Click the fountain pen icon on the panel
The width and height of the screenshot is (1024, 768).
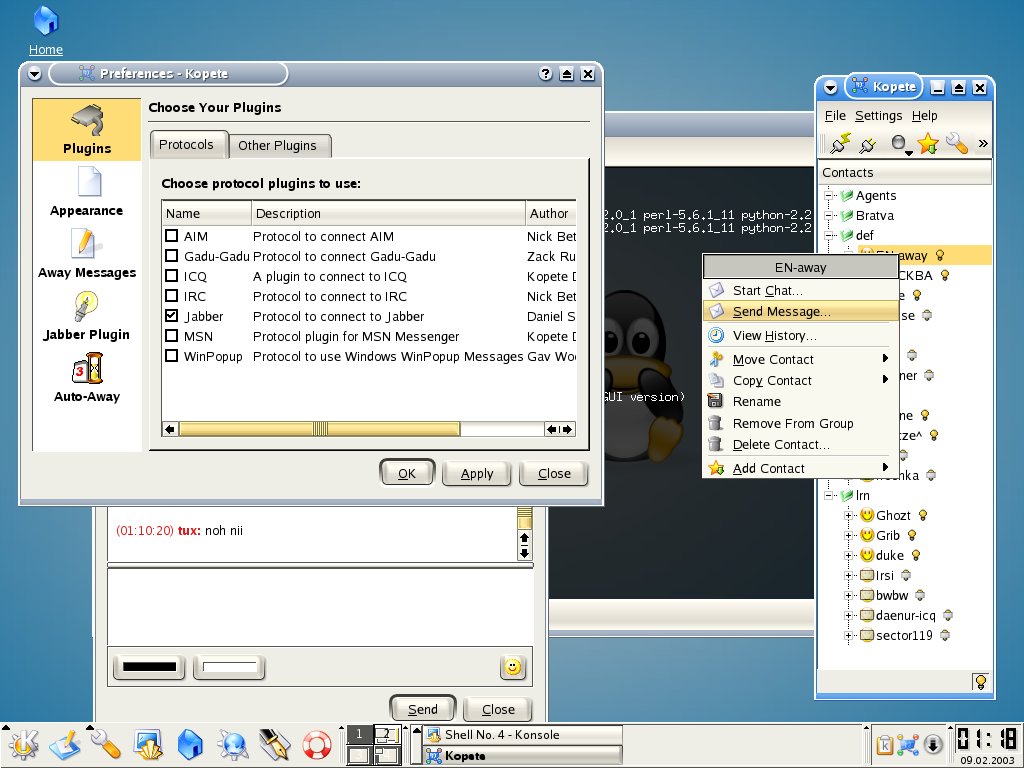point(274,744)
